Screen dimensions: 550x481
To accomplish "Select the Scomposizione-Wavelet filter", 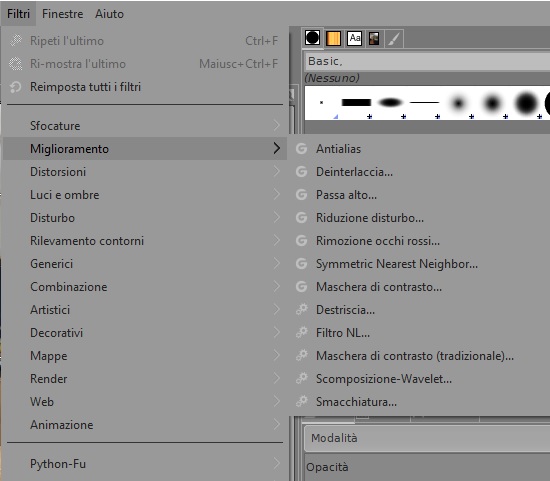I will tap(420, 379).
